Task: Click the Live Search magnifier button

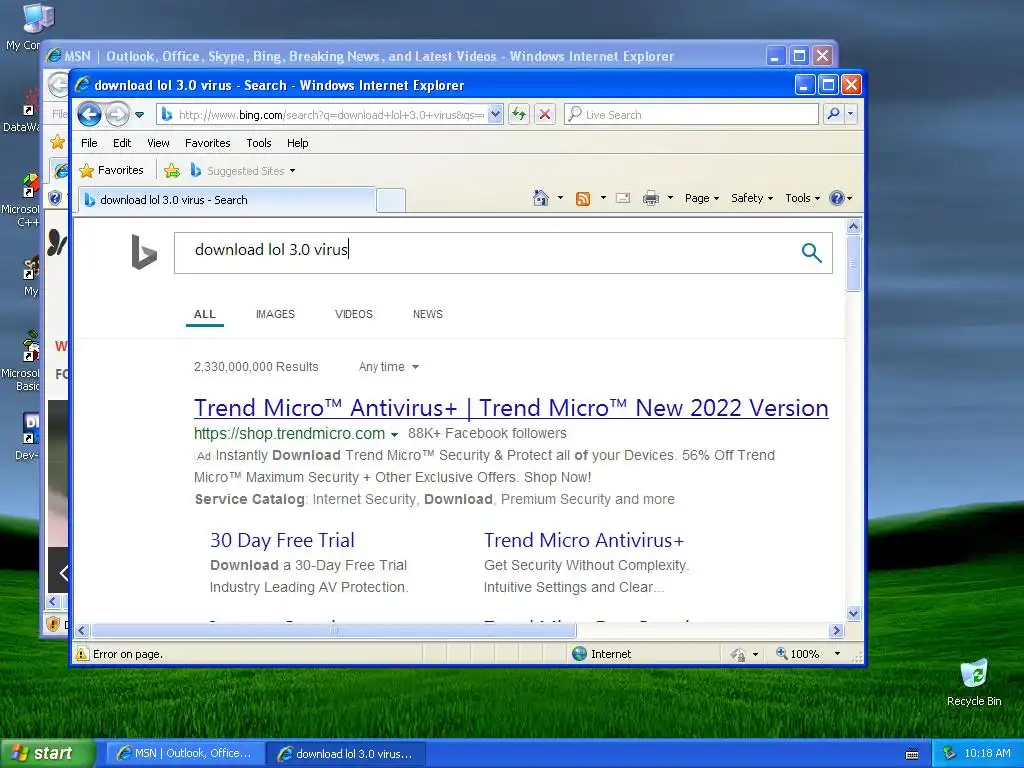Action: (x=833, y=114)
